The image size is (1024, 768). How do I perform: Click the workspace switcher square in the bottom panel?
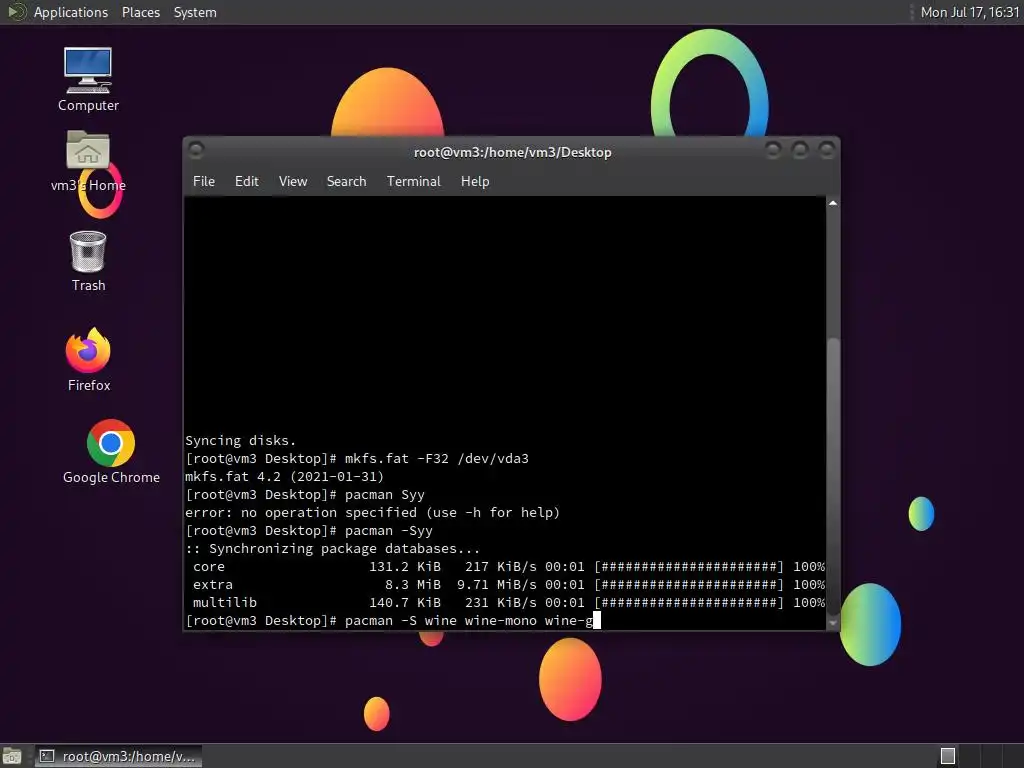tap(948, 756)
